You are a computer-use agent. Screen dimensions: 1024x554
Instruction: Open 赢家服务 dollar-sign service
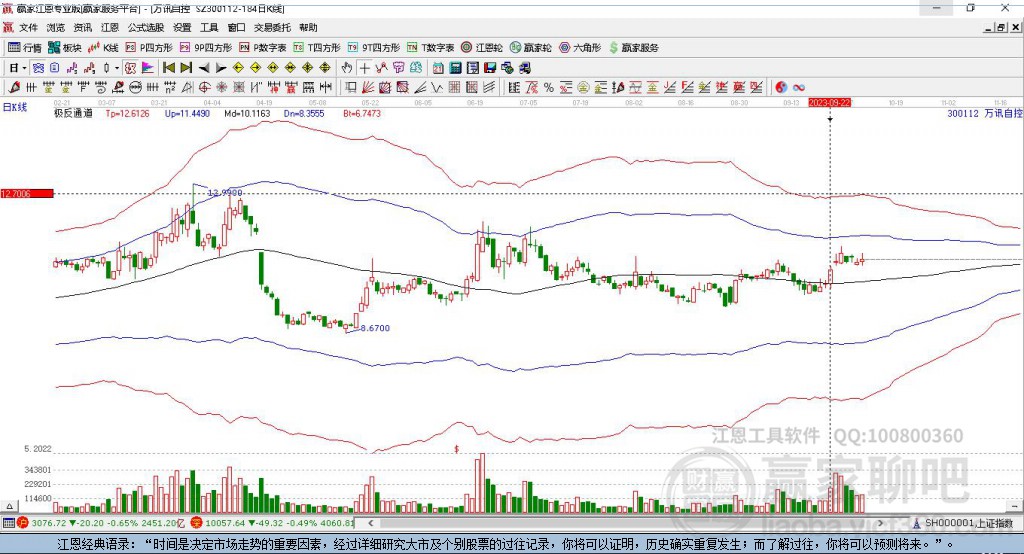[633, 48]
